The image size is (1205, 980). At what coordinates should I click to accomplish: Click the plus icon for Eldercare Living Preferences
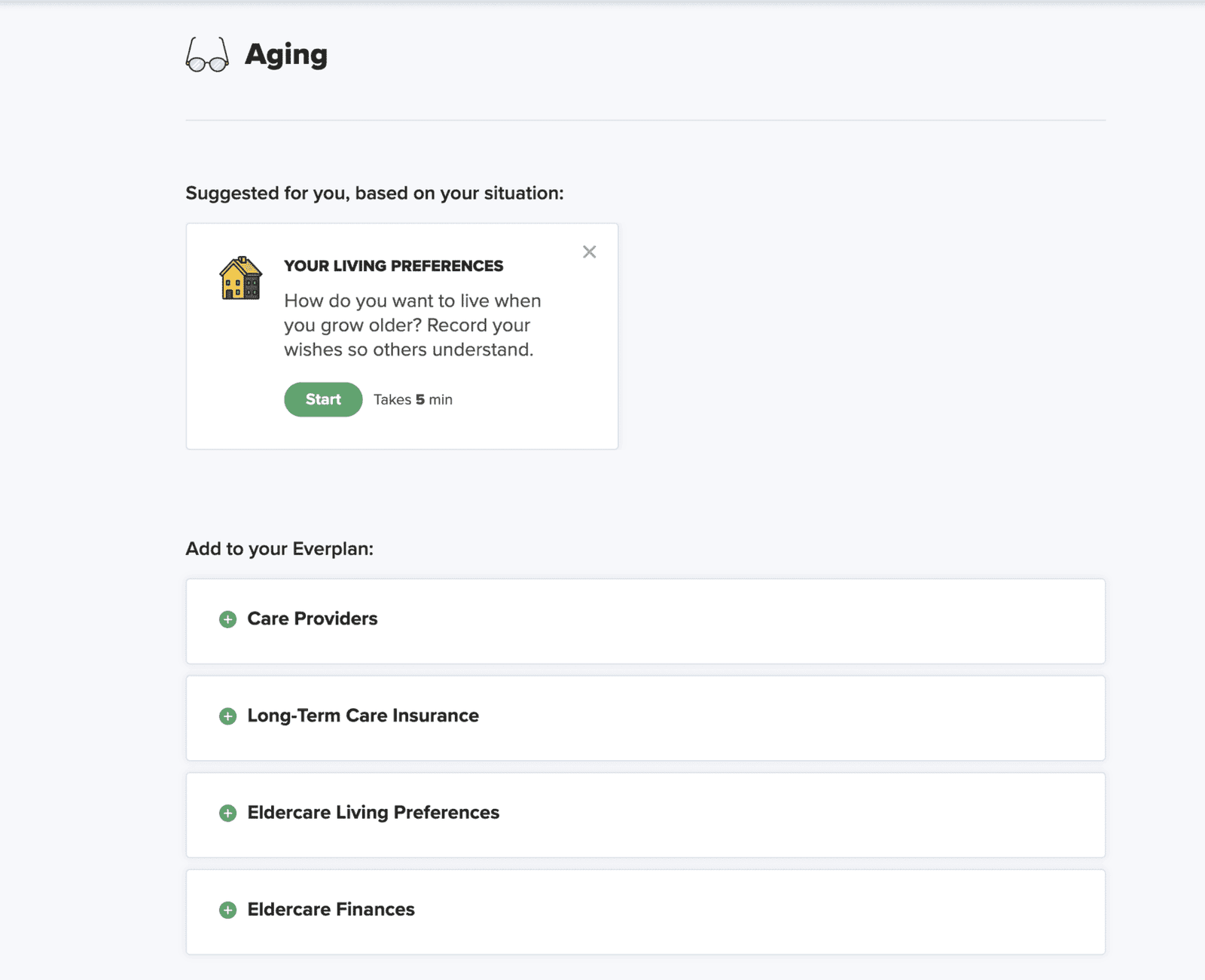[x=226, y=813]
